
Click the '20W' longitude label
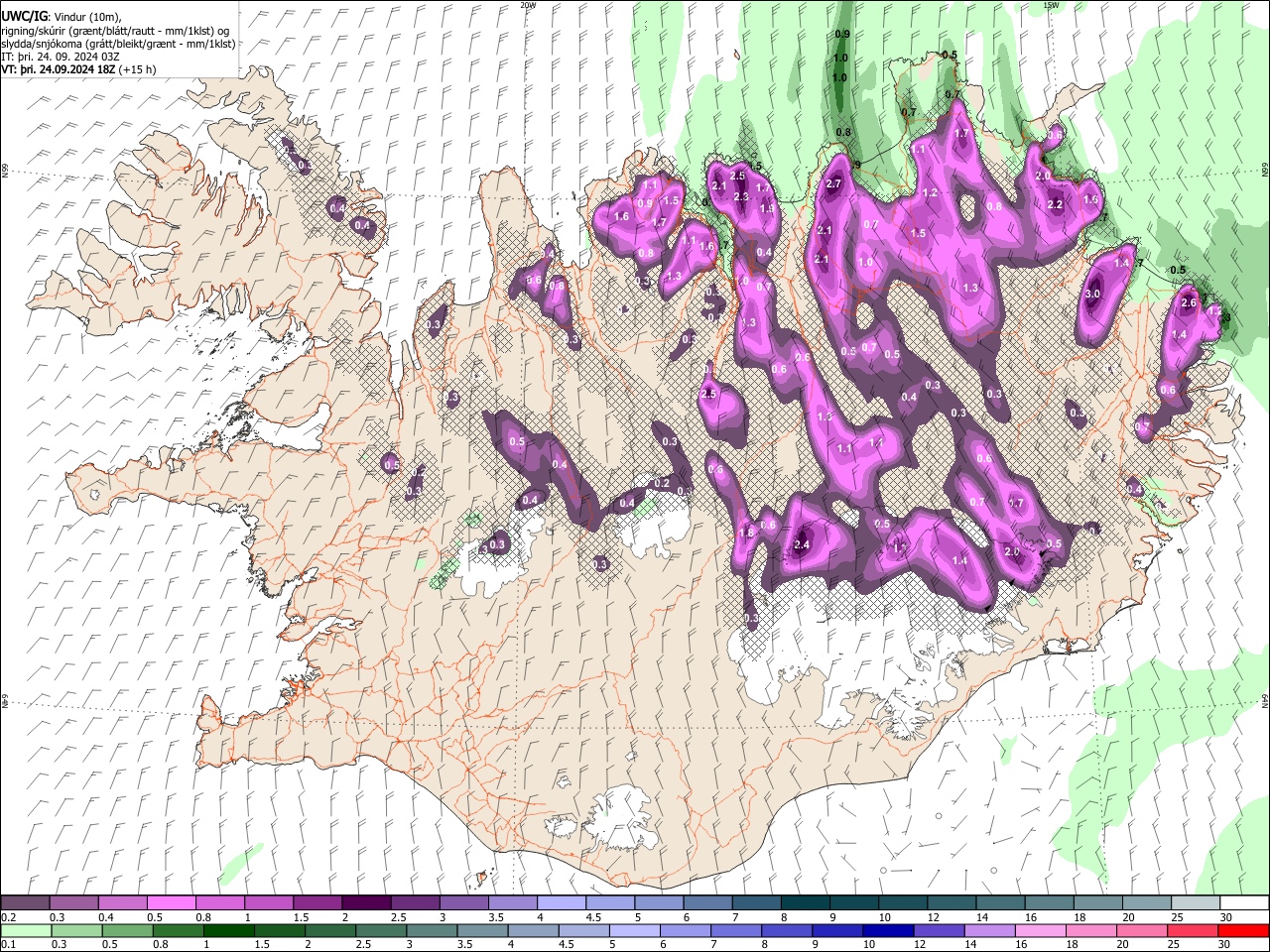[x=528, y=5]
